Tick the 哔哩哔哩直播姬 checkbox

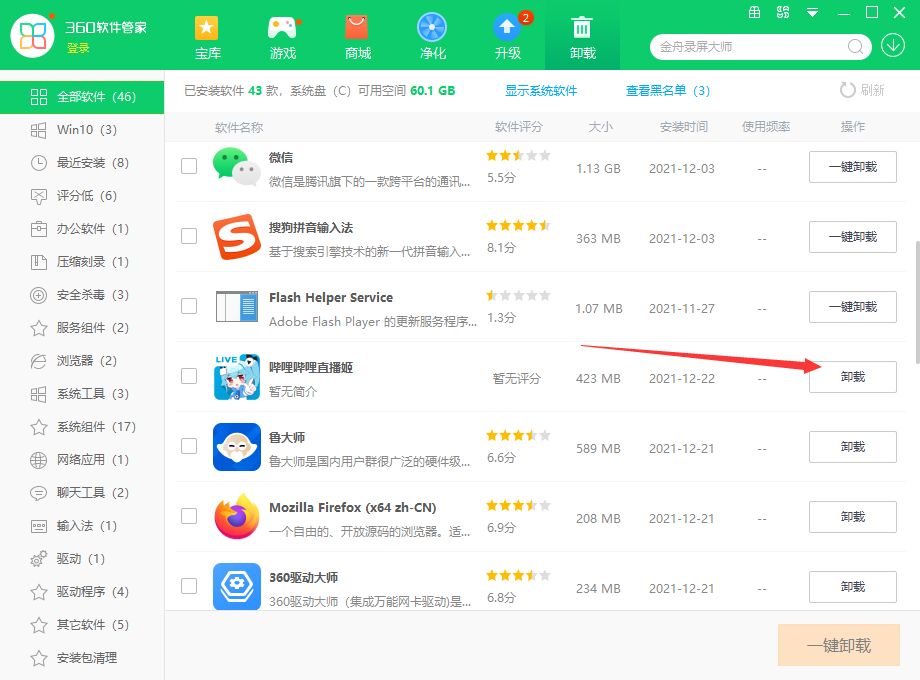(x=189, y=375)
